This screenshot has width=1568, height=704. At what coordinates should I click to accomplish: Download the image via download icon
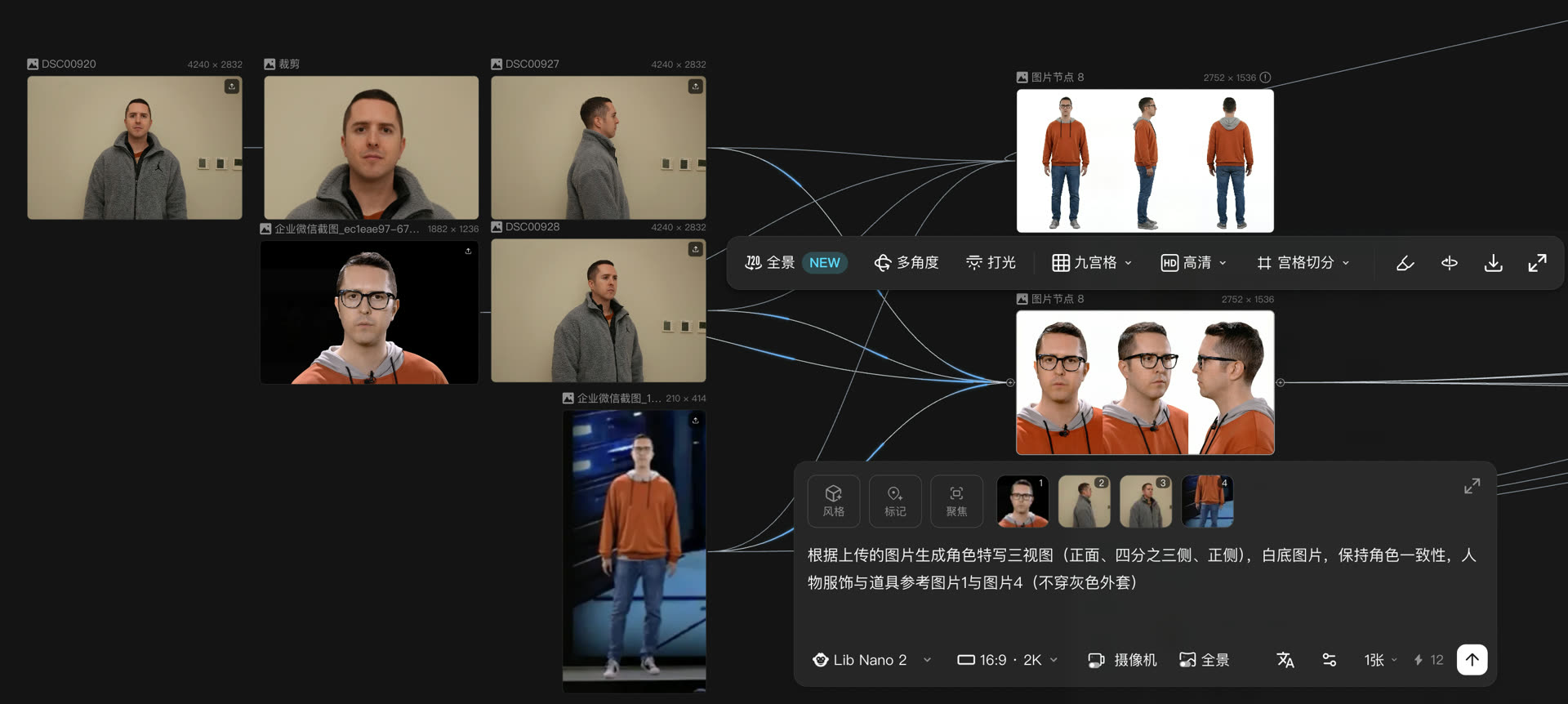1493,262
